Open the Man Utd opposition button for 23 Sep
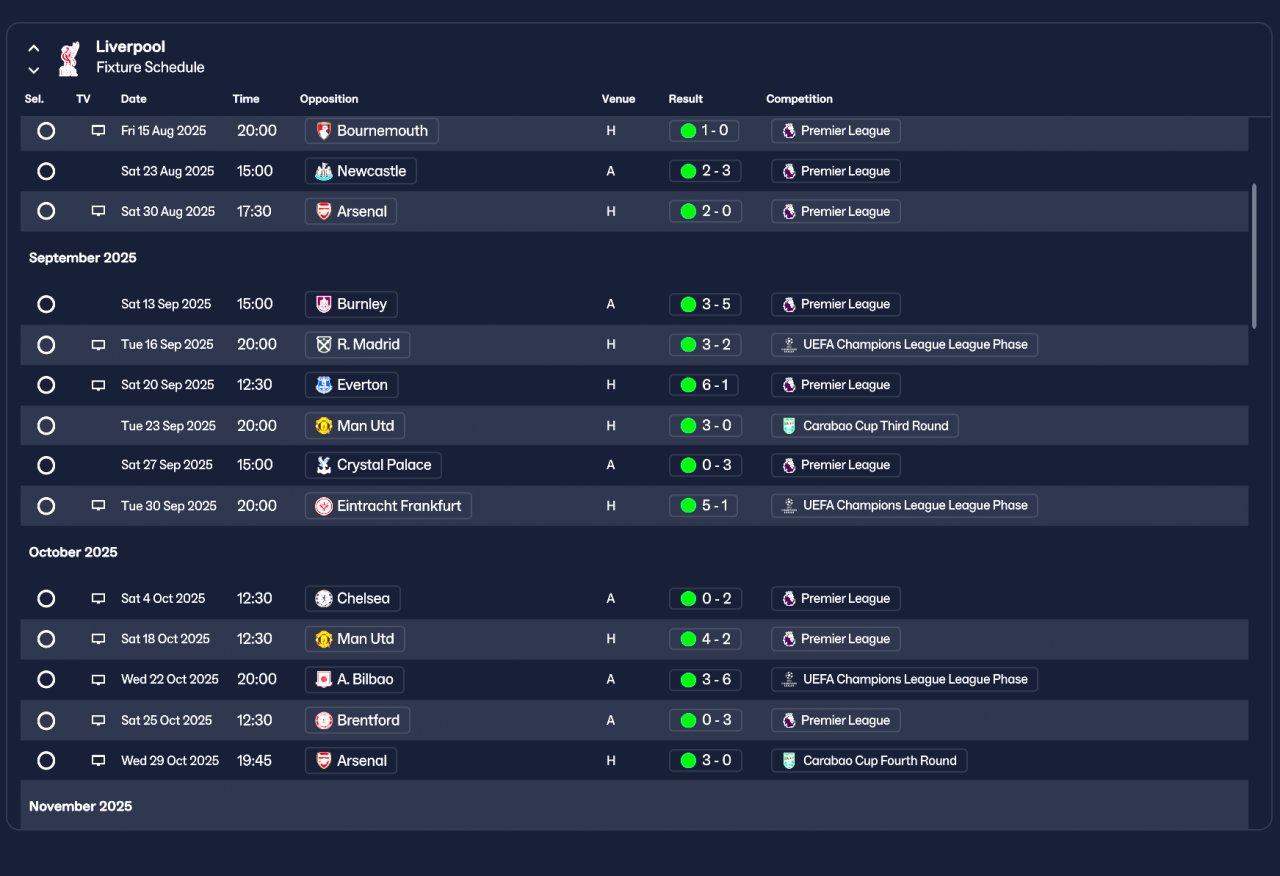The image size is (1280, 876). (x=355, y=426)
